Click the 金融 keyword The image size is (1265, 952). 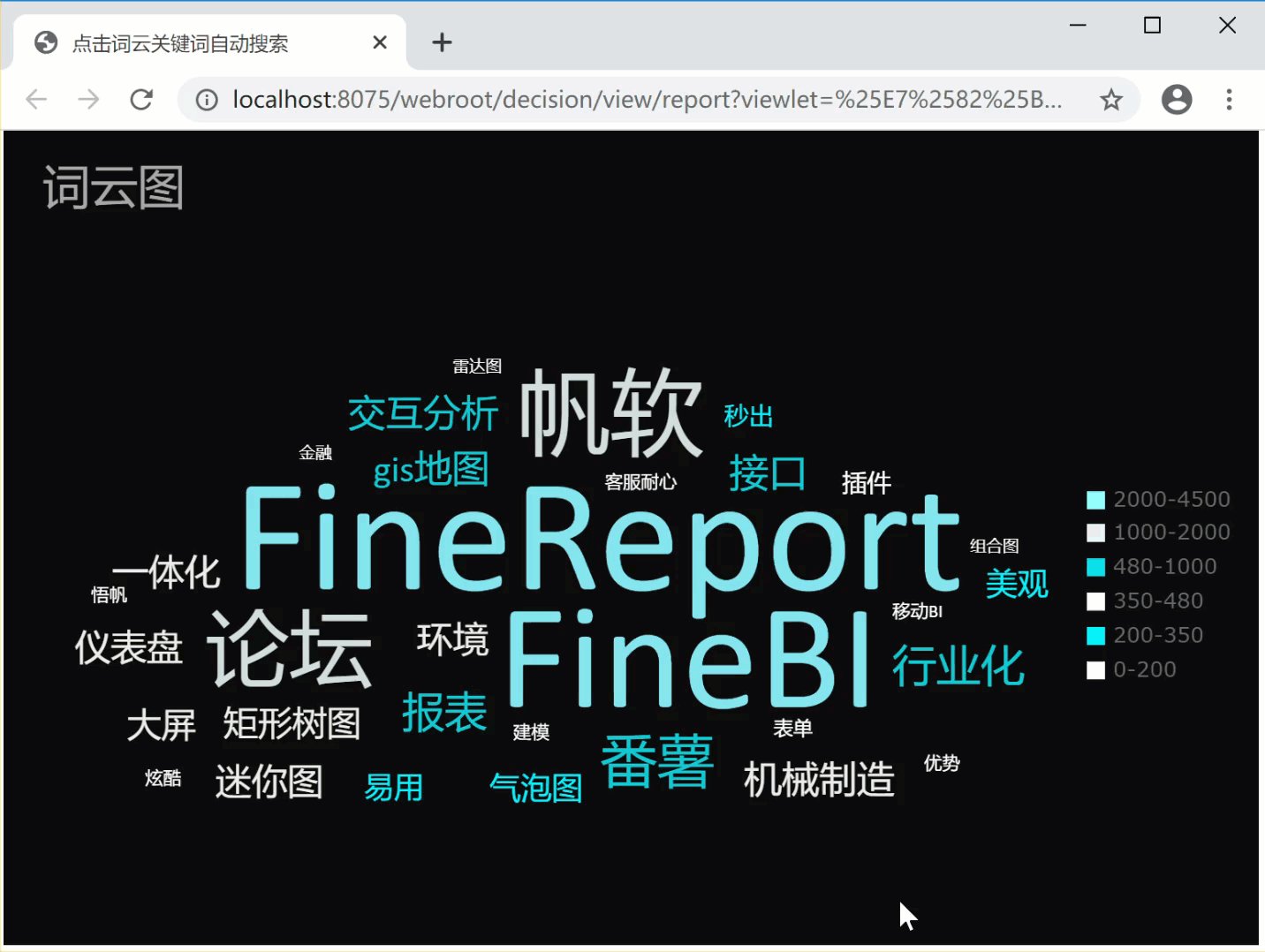pos(315,453)
